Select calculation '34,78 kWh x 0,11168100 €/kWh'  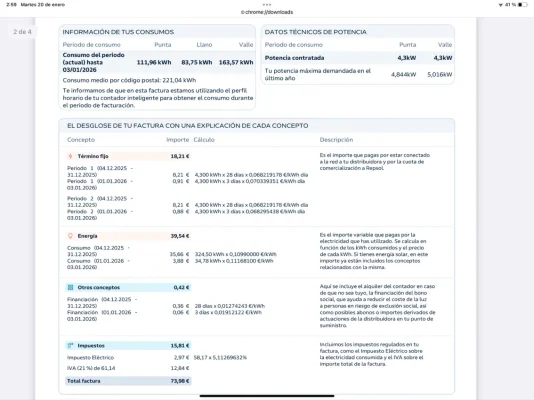tap(234, 261)
